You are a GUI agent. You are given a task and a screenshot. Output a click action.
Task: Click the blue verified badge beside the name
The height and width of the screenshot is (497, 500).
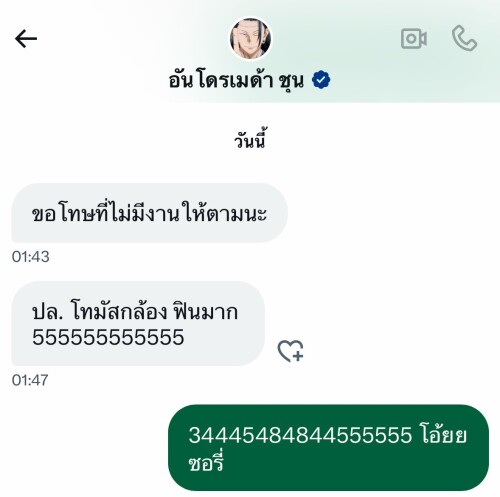point(321,80)
